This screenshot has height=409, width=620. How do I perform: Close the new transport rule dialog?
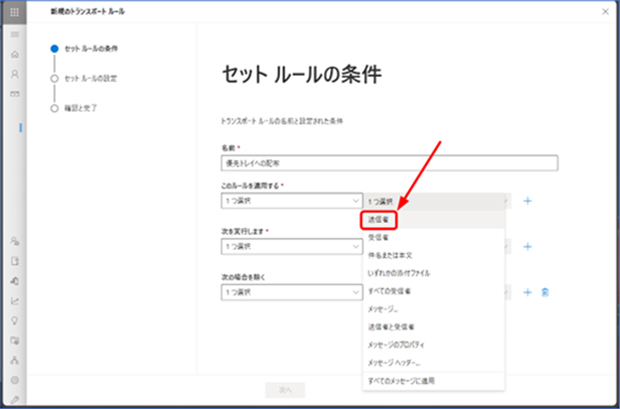605,11
